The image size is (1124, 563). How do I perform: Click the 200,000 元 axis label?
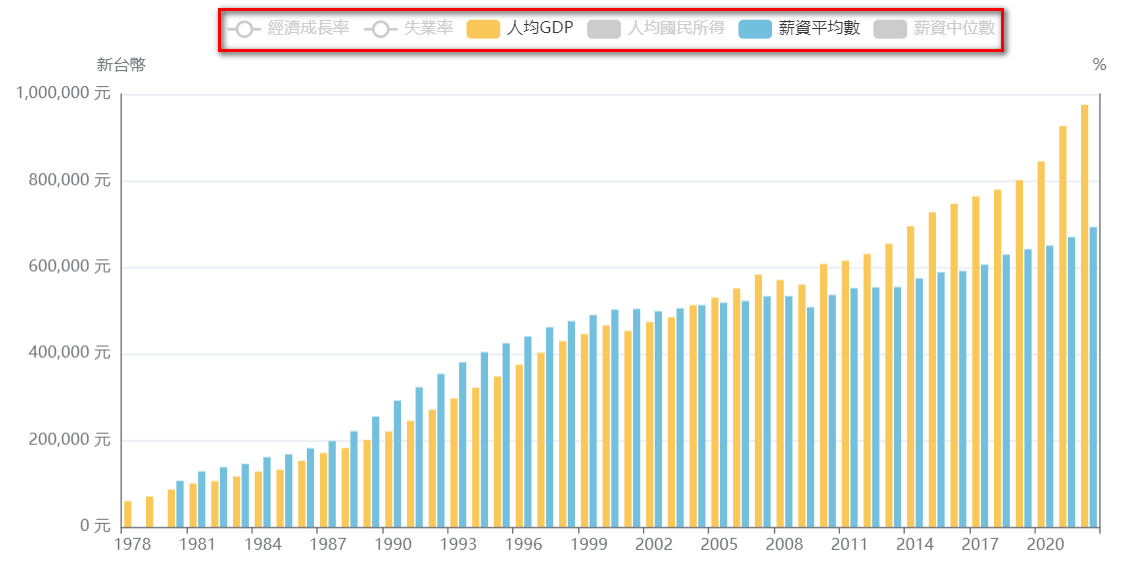click(x=70, y=440)
